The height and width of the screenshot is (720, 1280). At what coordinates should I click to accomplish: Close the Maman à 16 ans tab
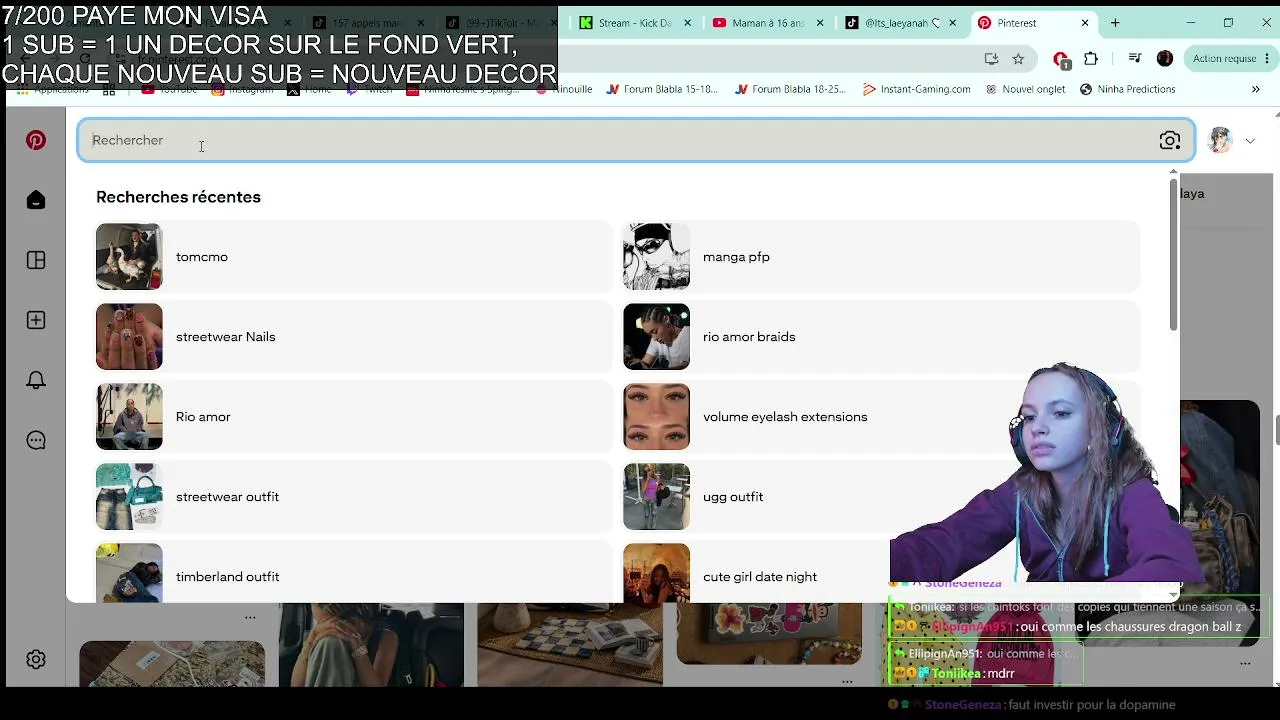point(820,23)
